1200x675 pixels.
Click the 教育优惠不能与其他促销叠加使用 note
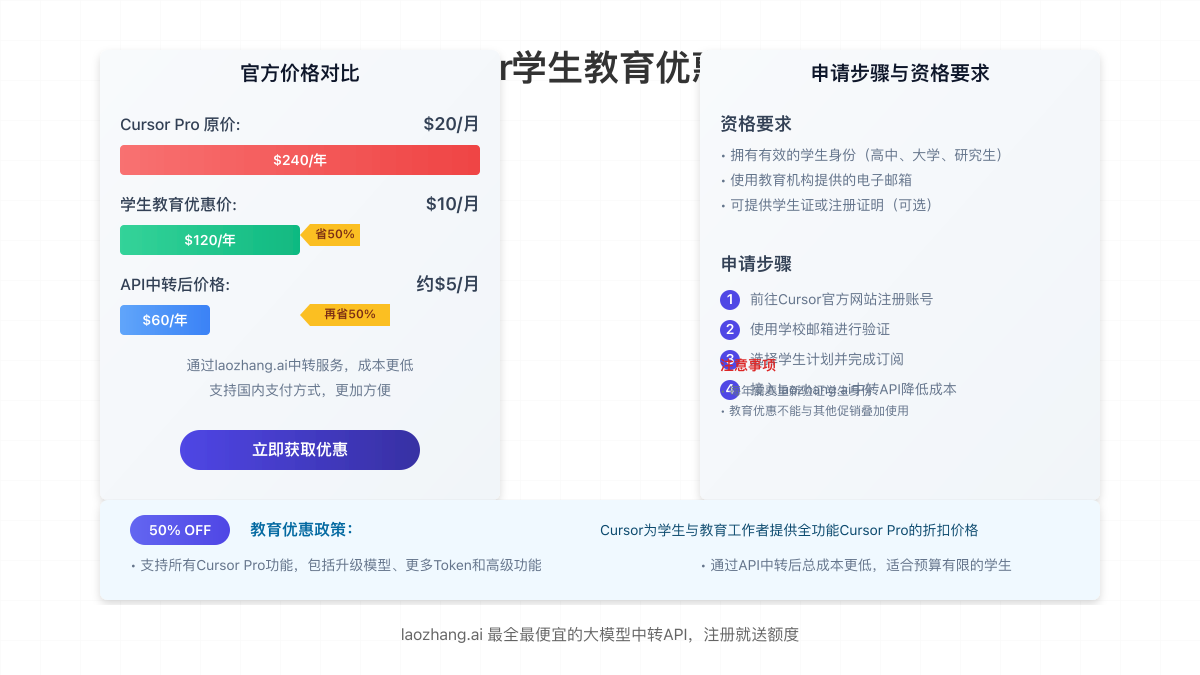[814, 411]
